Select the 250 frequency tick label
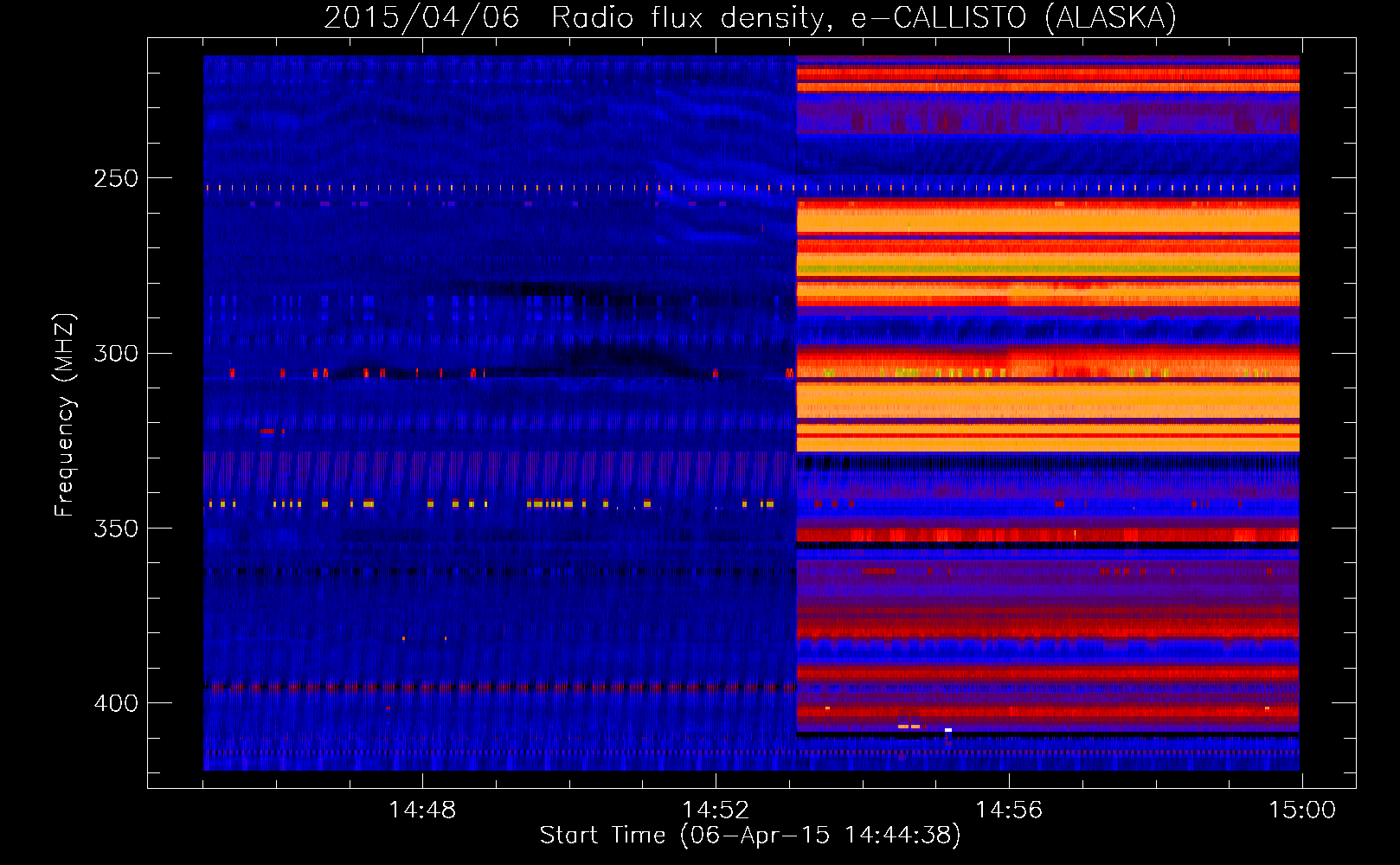Viewport: 1400px width, 865px height. [x=116, y=178]
